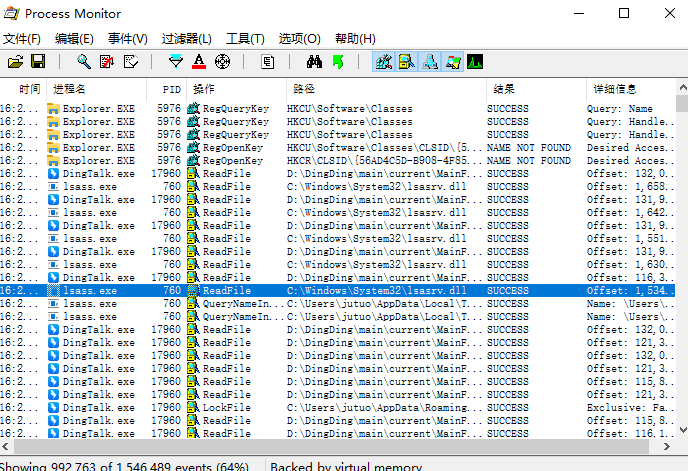Toggle Show Network Activity toolbar button

430,61
